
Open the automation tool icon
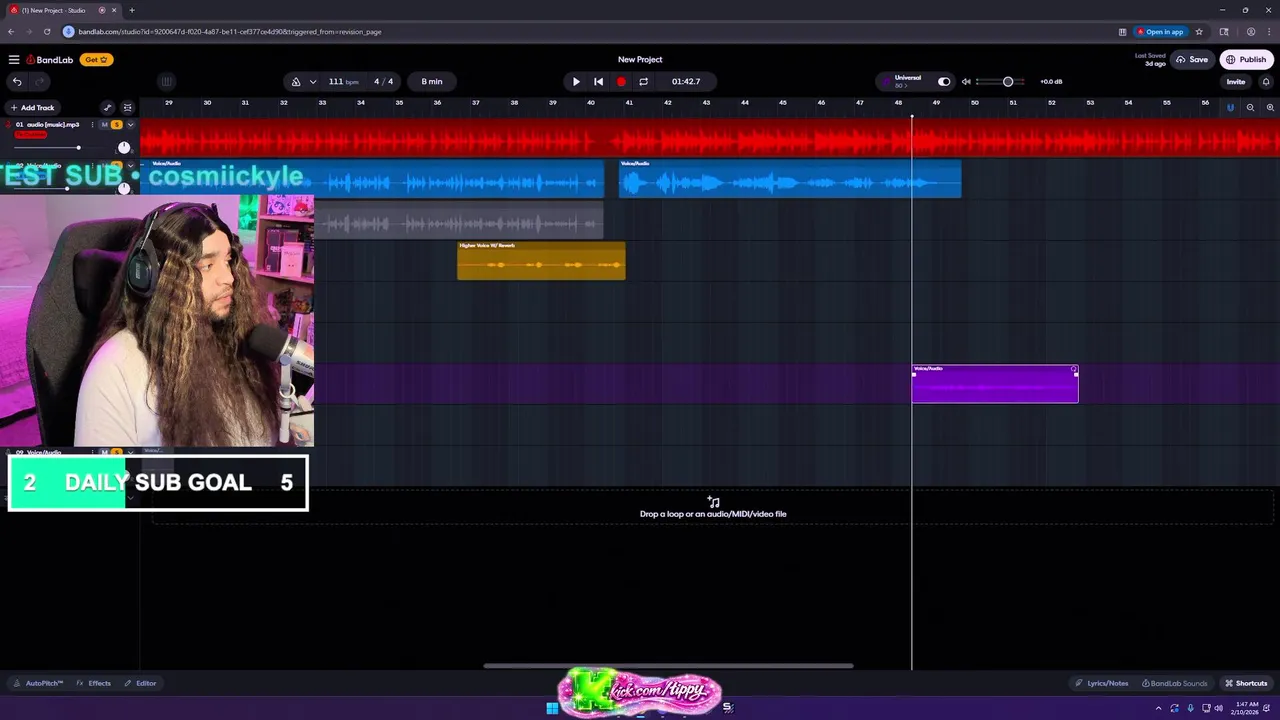pos(107,108)
